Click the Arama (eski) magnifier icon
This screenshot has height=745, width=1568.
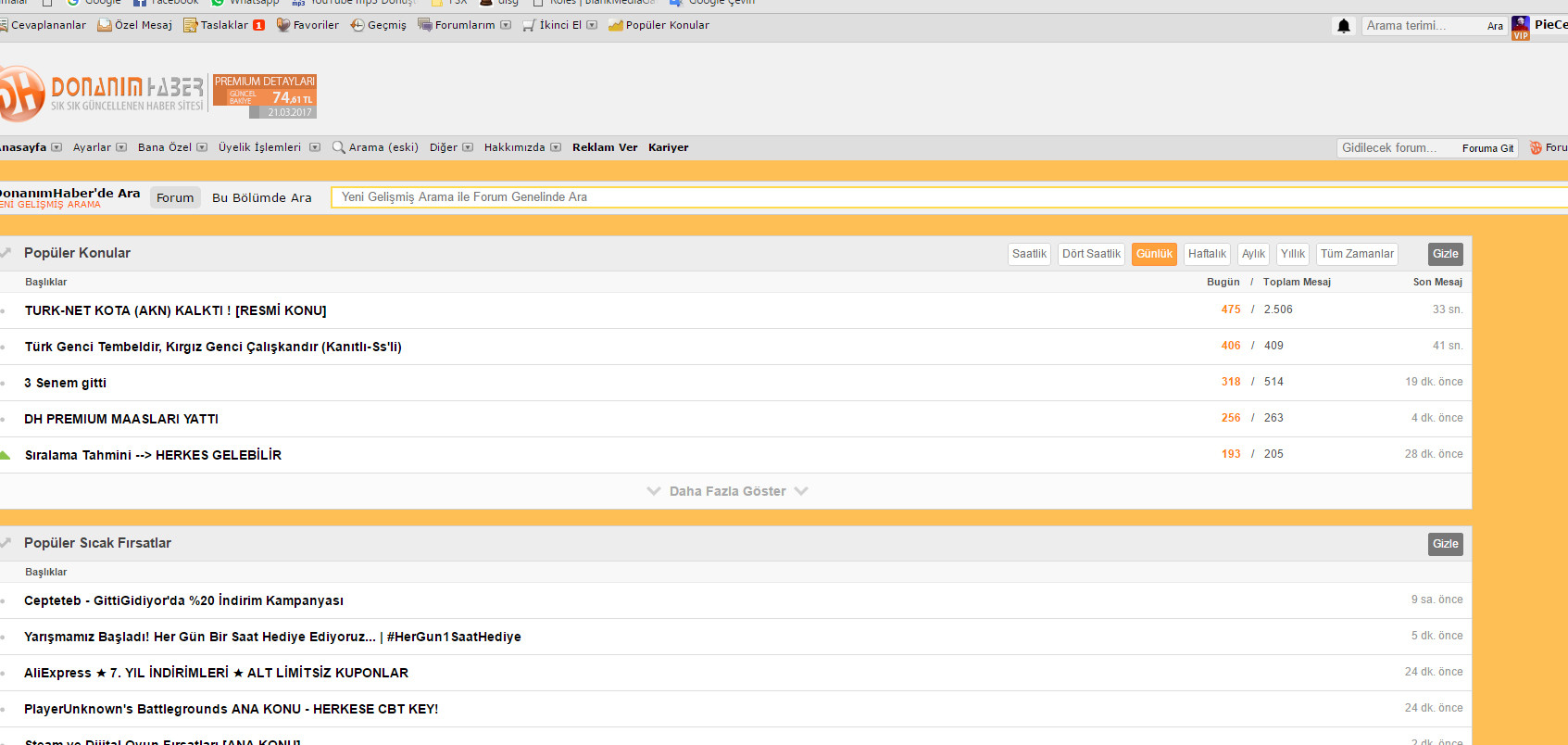[x=339, y=147]
